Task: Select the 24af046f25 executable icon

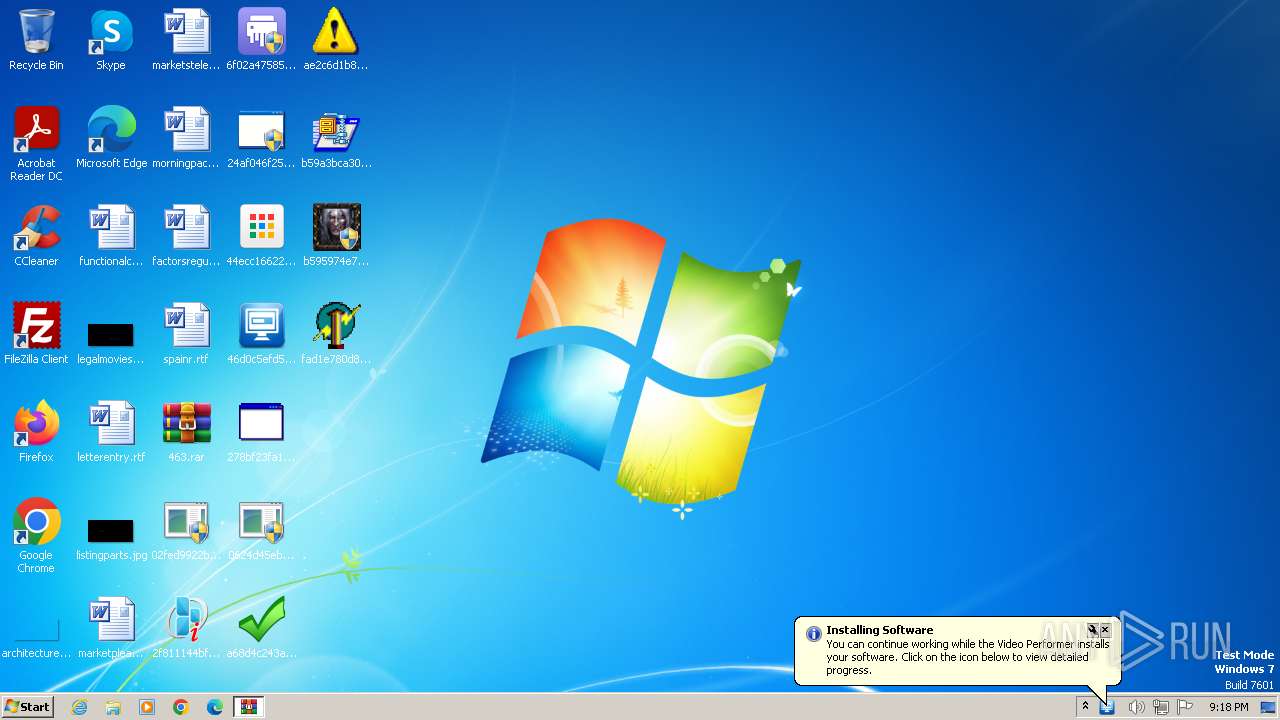Action: pyautogui.click(x=261, y=138)
